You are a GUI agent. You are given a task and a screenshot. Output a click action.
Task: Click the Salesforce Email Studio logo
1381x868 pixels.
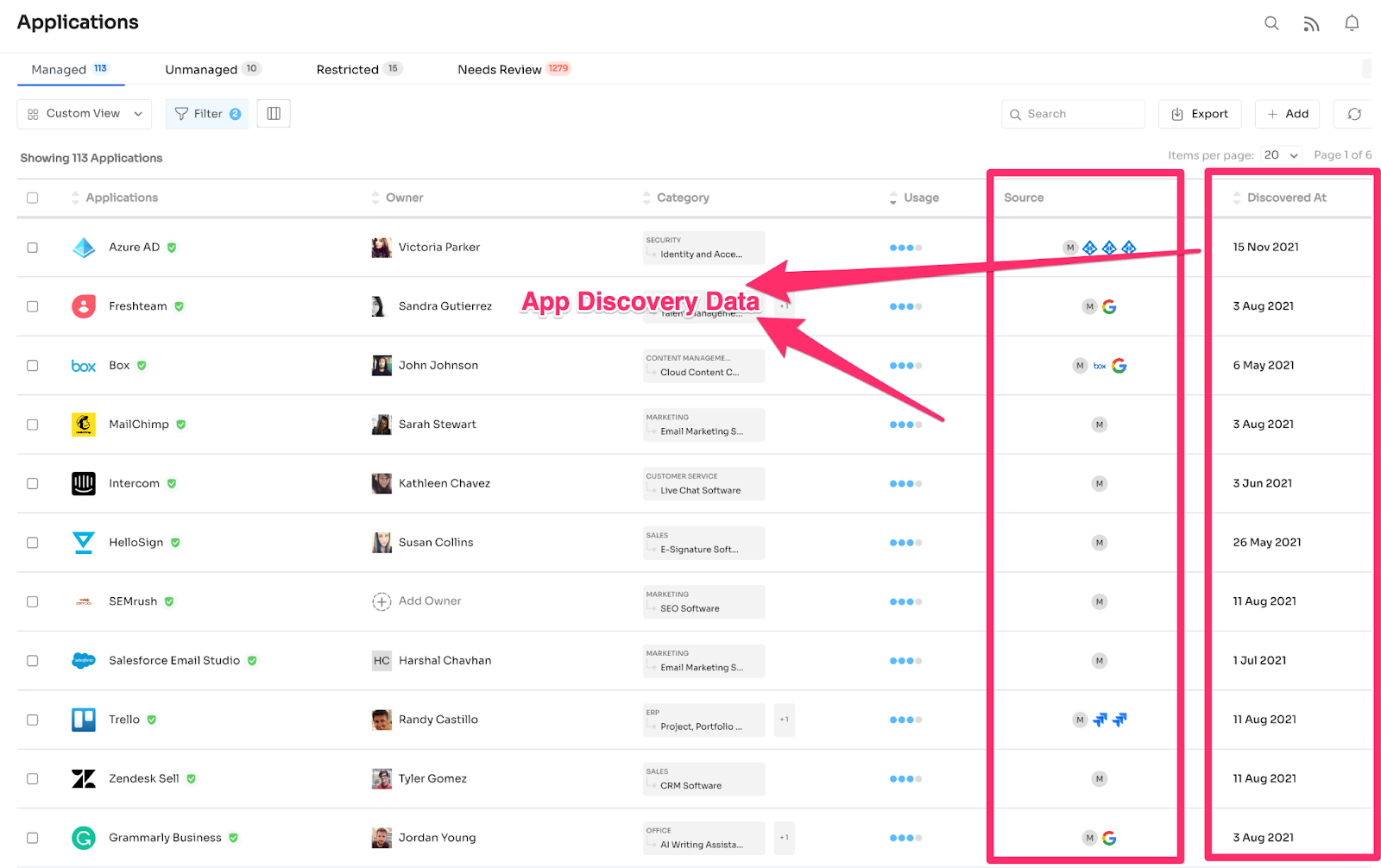84,661
